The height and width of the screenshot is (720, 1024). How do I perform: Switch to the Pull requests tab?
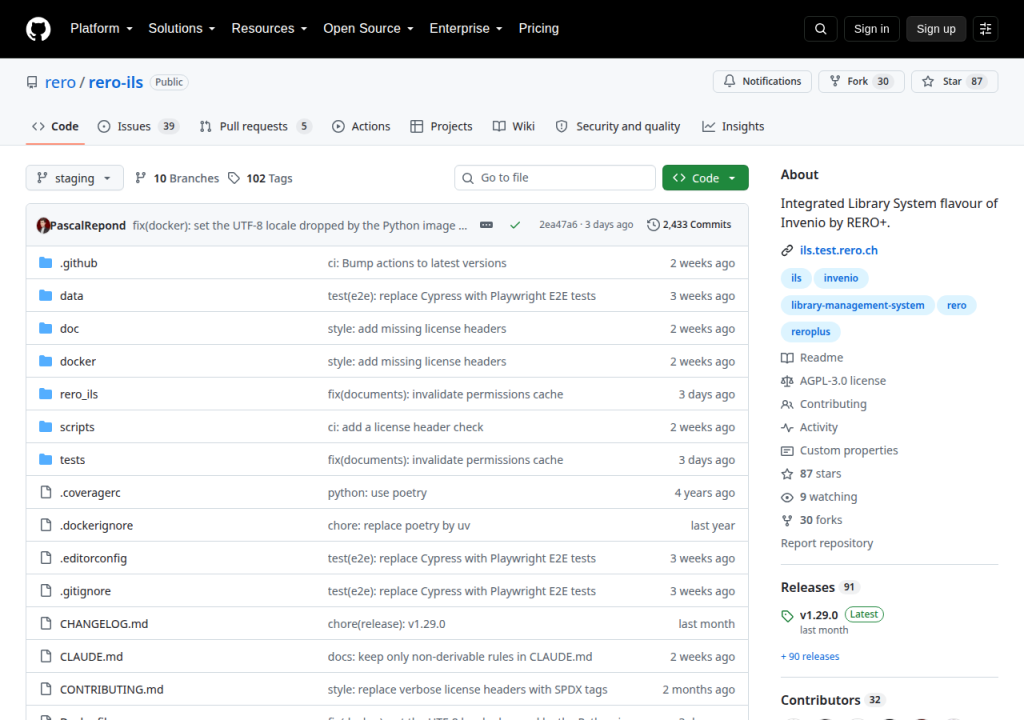[255, 126]
